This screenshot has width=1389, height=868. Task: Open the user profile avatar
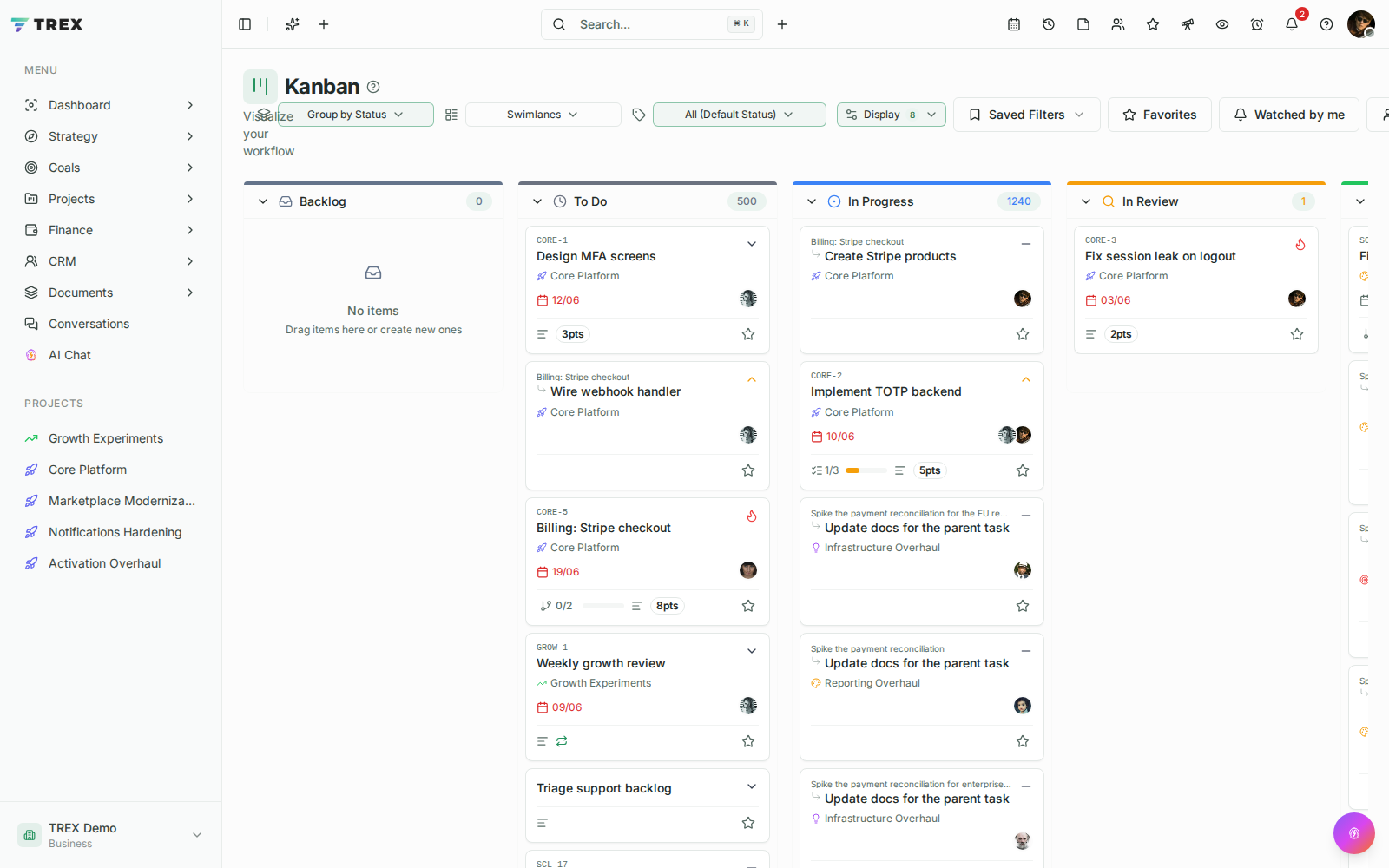coord(1361,24)
